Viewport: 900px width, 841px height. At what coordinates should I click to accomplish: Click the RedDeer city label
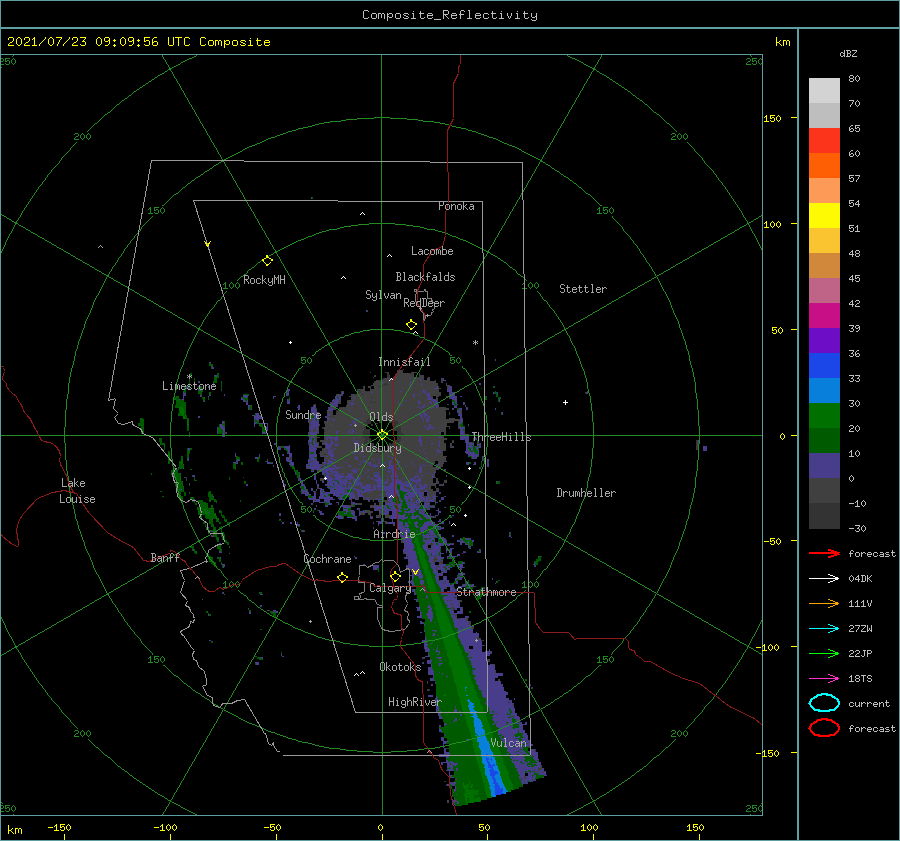point(424,303)
